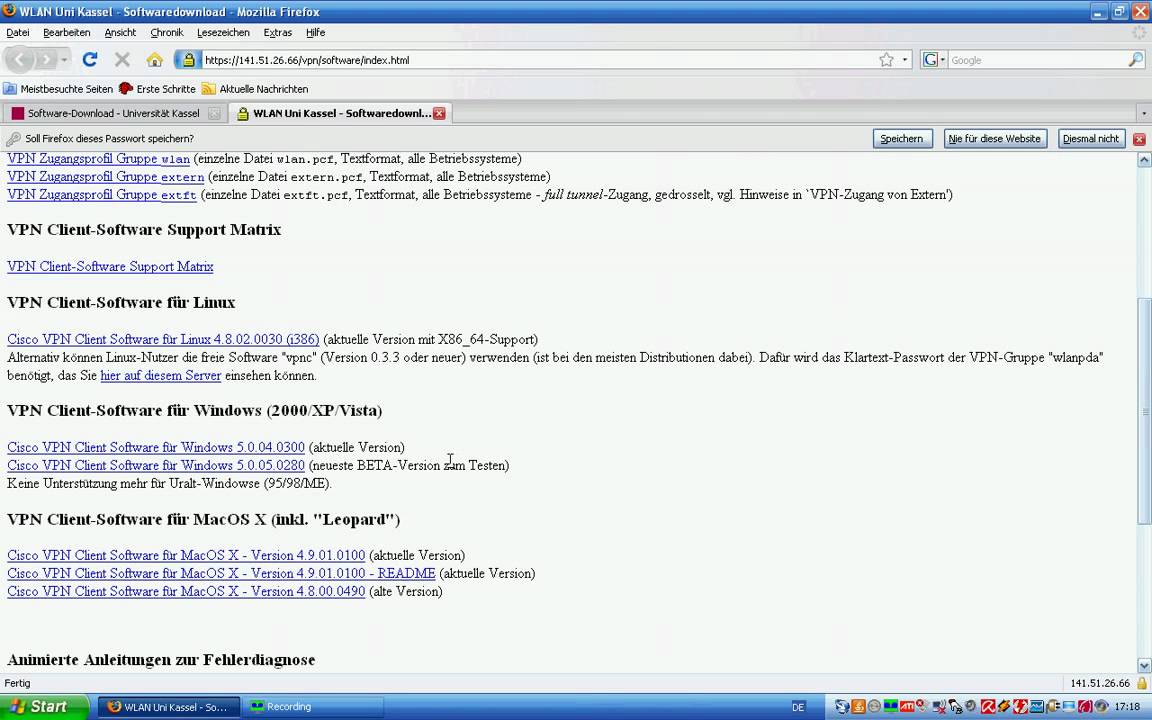Screen dimensions: 1152x720
Task: Go to the Home page icon
Action: tap(154, 60)
